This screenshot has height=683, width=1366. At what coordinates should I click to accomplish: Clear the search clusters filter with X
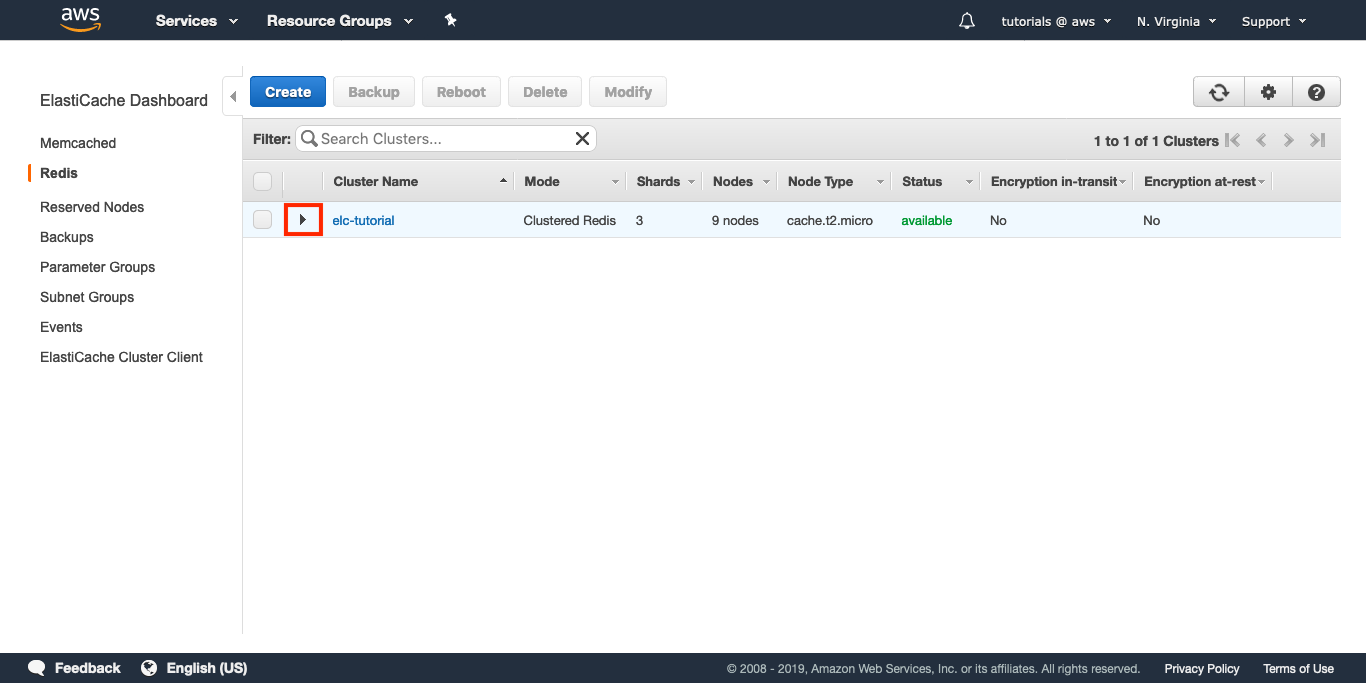582,139
